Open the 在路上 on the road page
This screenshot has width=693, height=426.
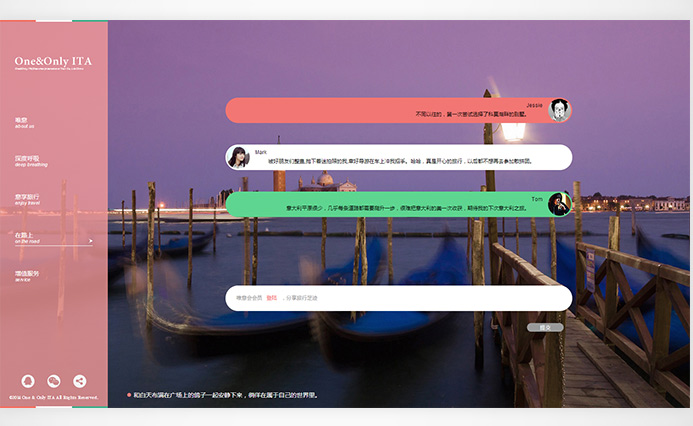(x=26, y=237)
